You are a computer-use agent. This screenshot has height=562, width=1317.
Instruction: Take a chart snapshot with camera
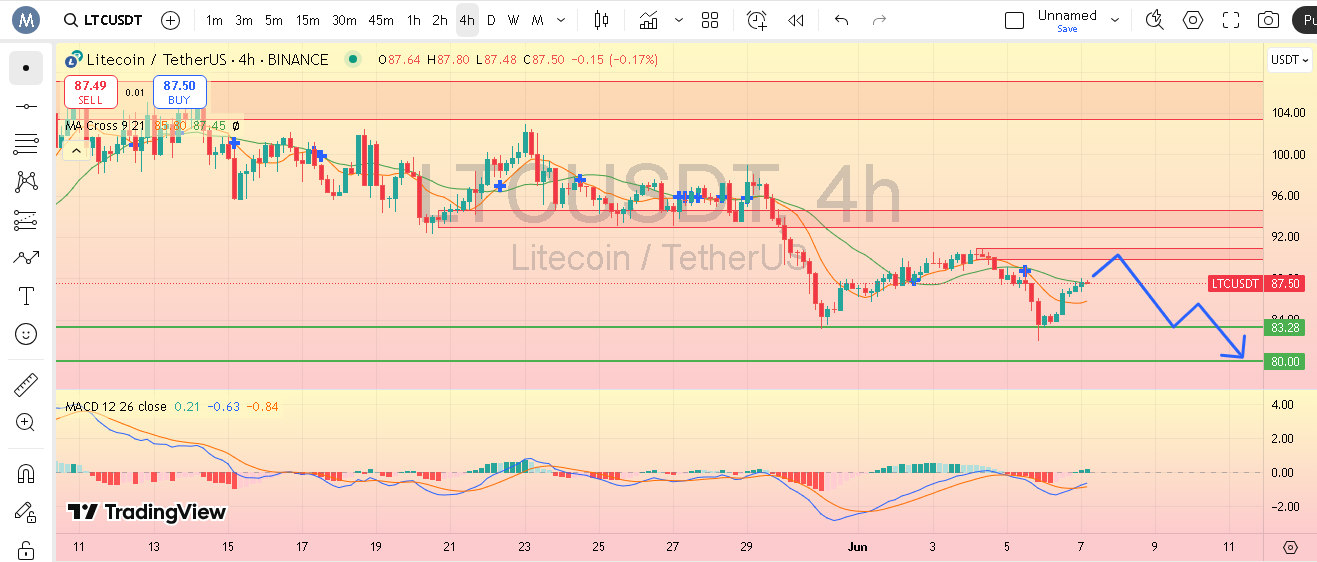click(x=1269, y=20)
